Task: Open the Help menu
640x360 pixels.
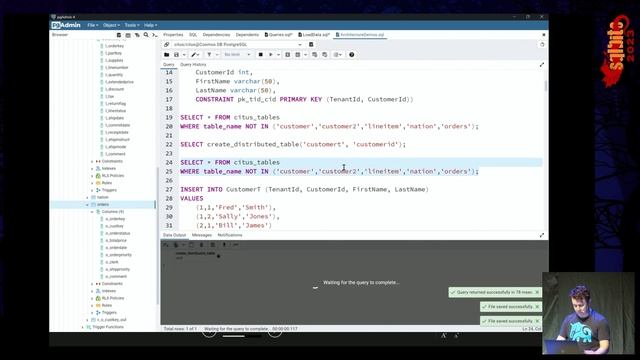Action: pos(150,25)
